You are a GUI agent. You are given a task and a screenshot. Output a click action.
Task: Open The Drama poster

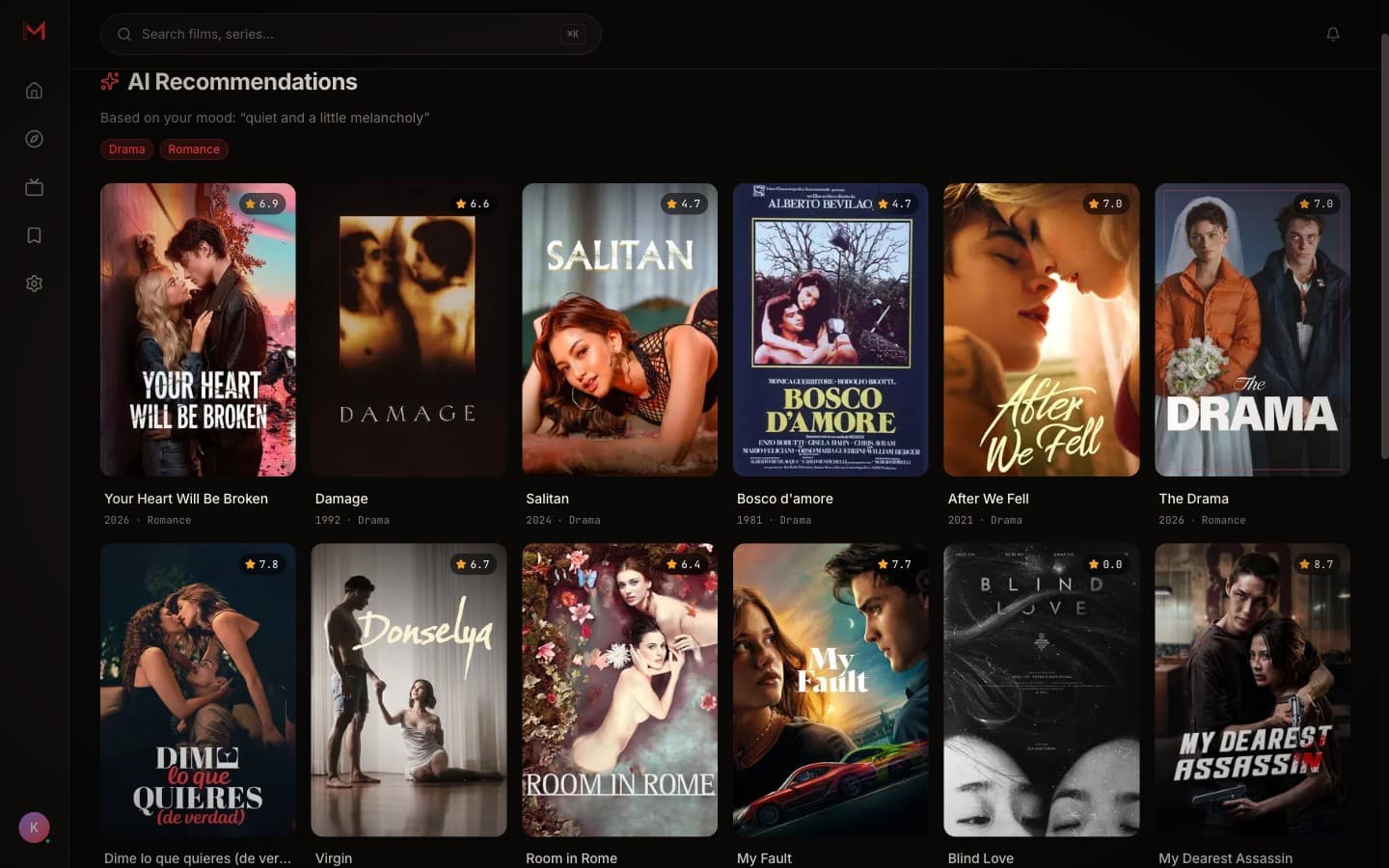1252,330
